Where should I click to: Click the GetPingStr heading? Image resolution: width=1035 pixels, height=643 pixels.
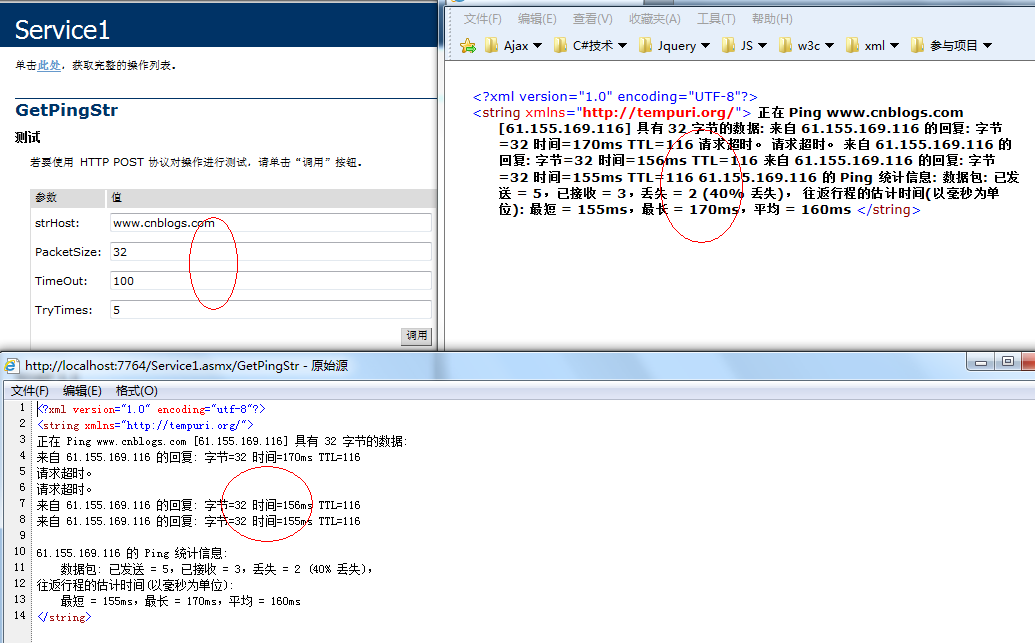click(67, 110)
